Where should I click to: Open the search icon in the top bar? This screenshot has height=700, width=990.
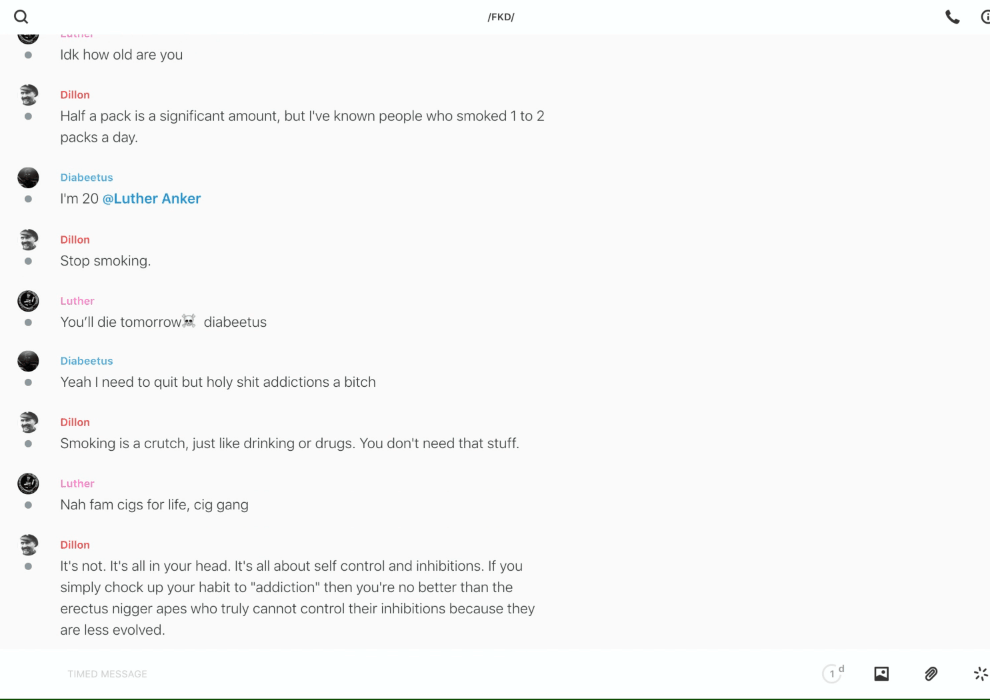coord(21,17)
